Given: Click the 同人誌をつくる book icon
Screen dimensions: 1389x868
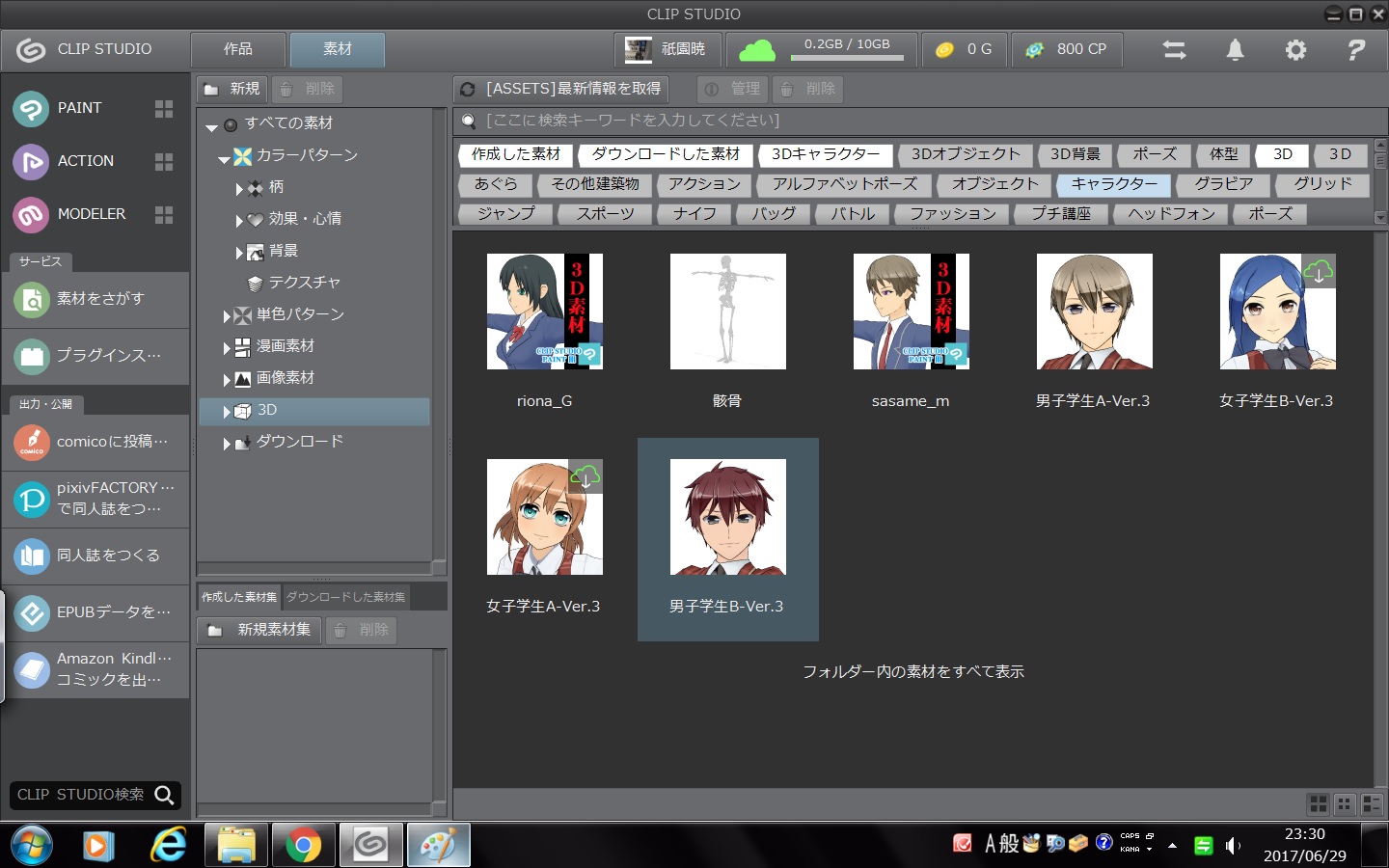Looking at the screenshot, I should (32, 556).
